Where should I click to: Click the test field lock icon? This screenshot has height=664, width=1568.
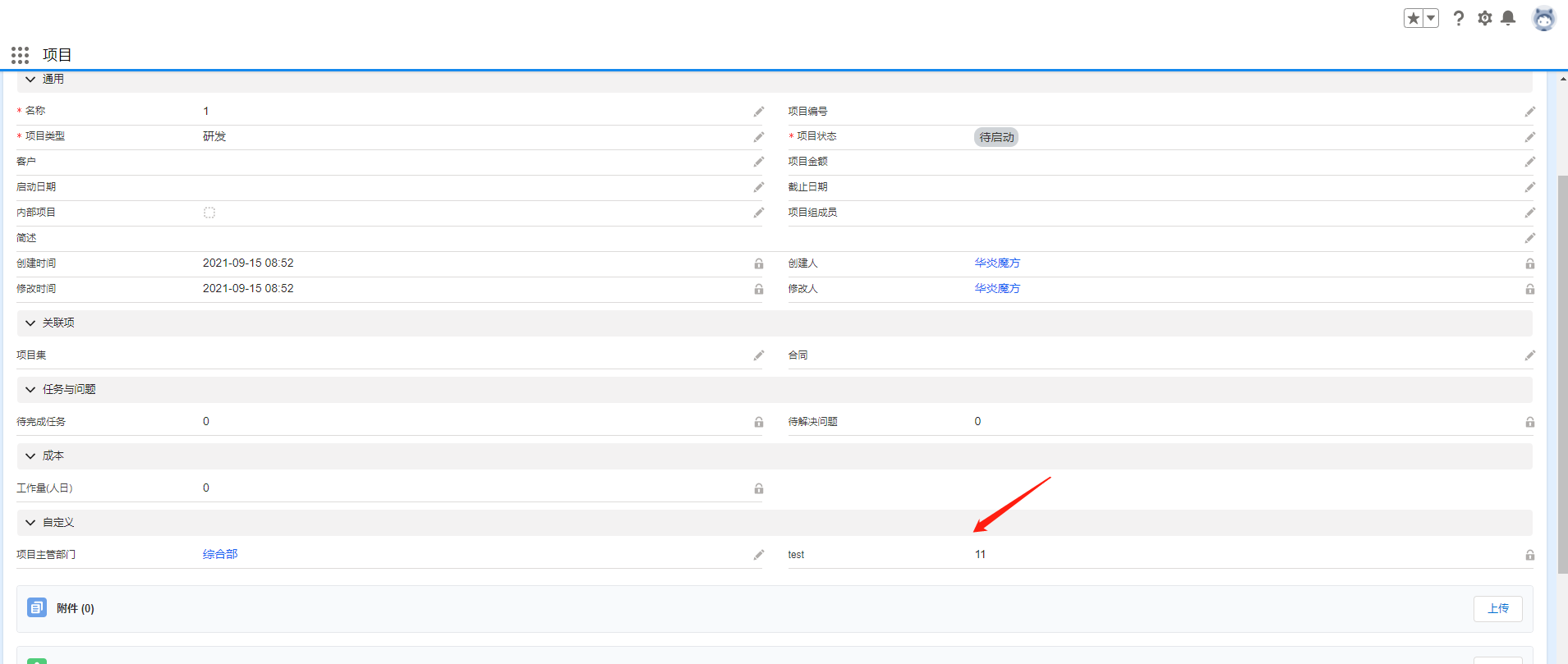[1530, 555]
